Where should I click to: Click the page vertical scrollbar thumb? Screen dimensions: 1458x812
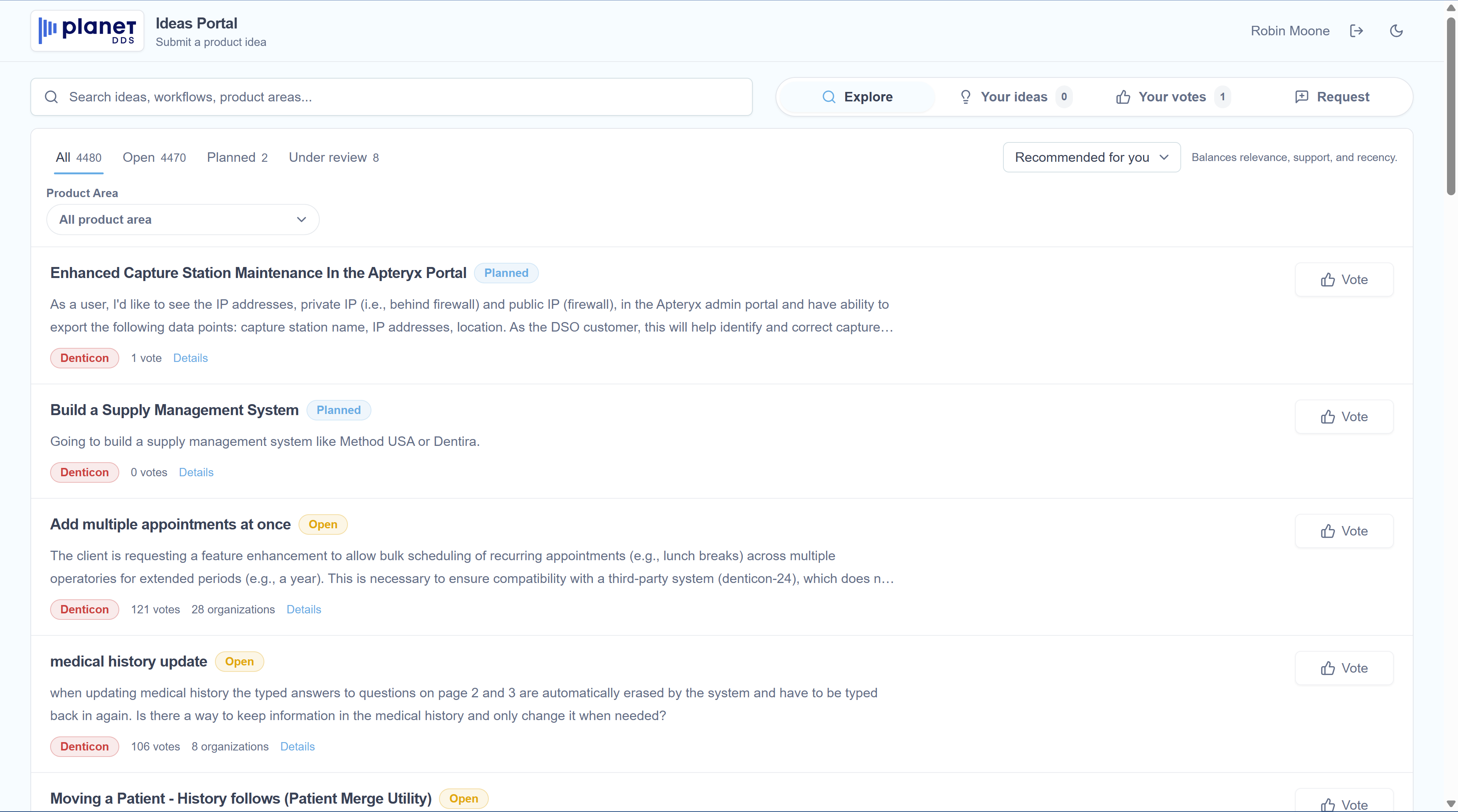[x=1451, y=106]
